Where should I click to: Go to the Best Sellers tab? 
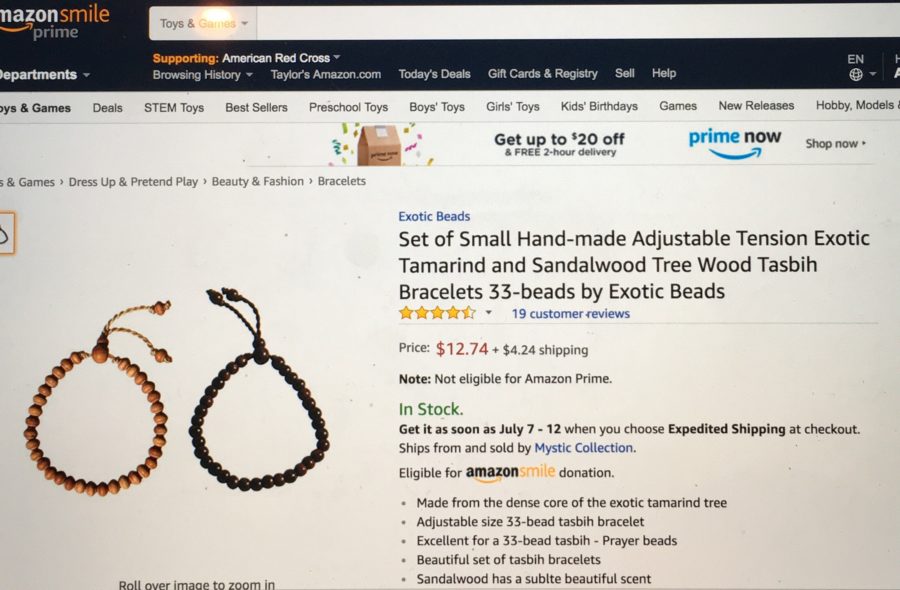point(256,107)
